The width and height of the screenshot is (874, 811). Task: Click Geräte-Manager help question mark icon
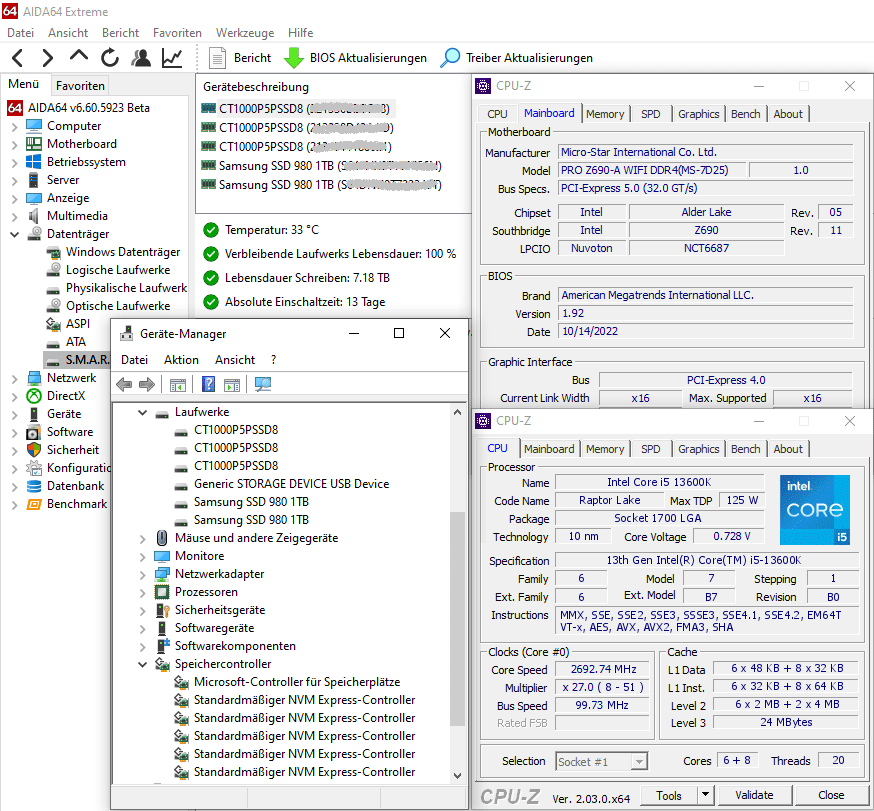coord(208,385)
